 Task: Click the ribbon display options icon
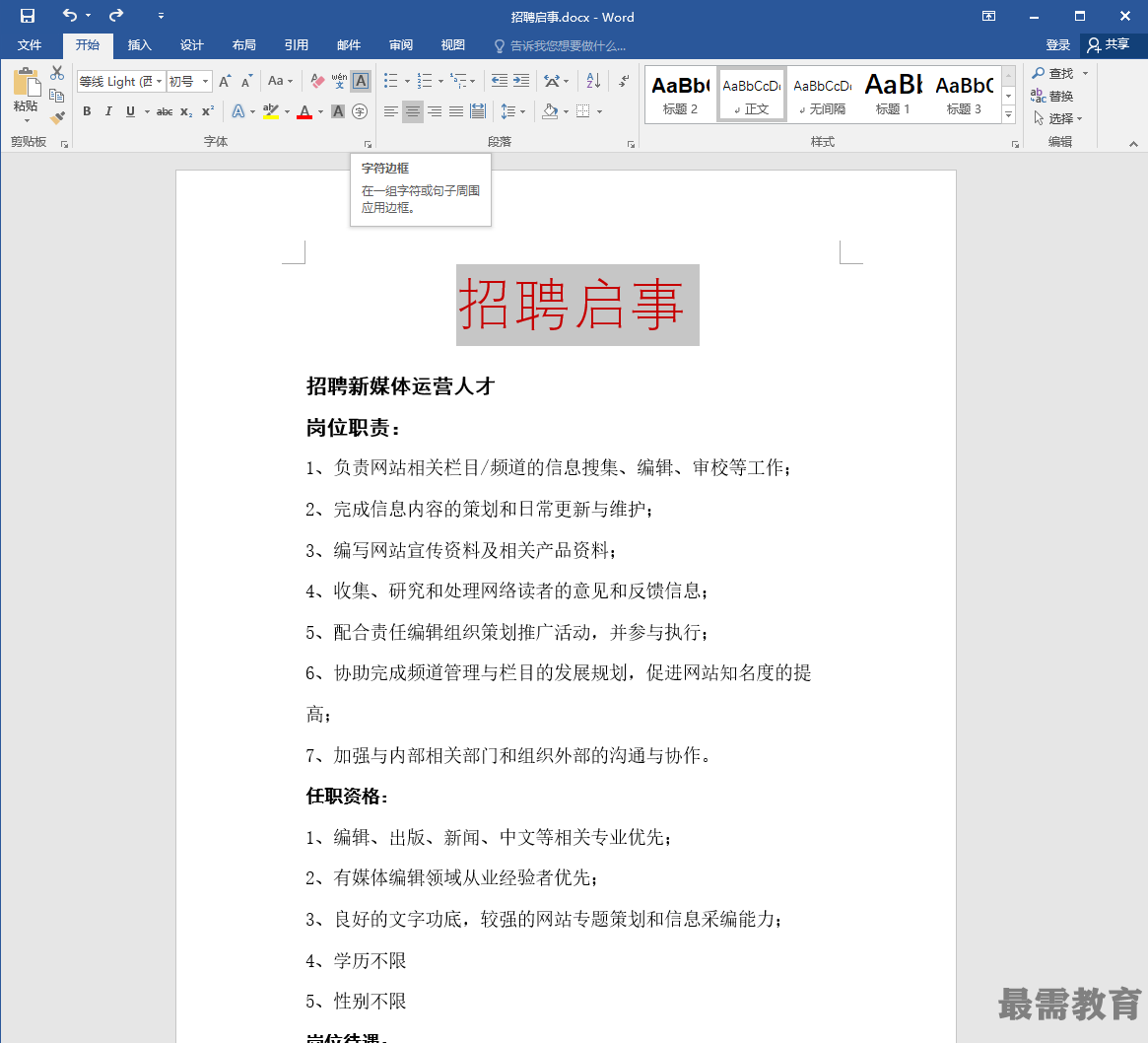(988, 16)
